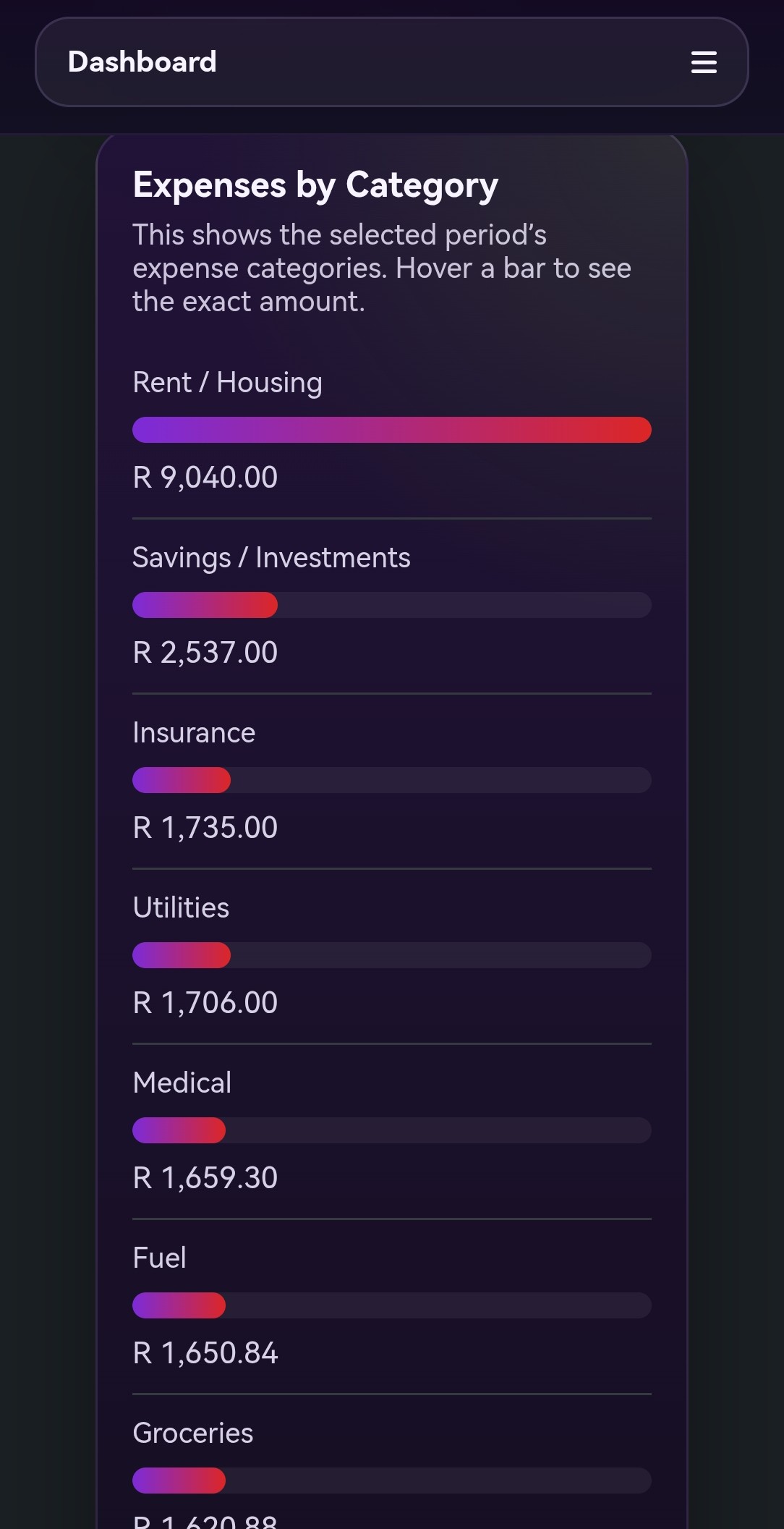784x1529 pixels.
Task: Click the Medical category progress bar
Action: point(391,1130)
